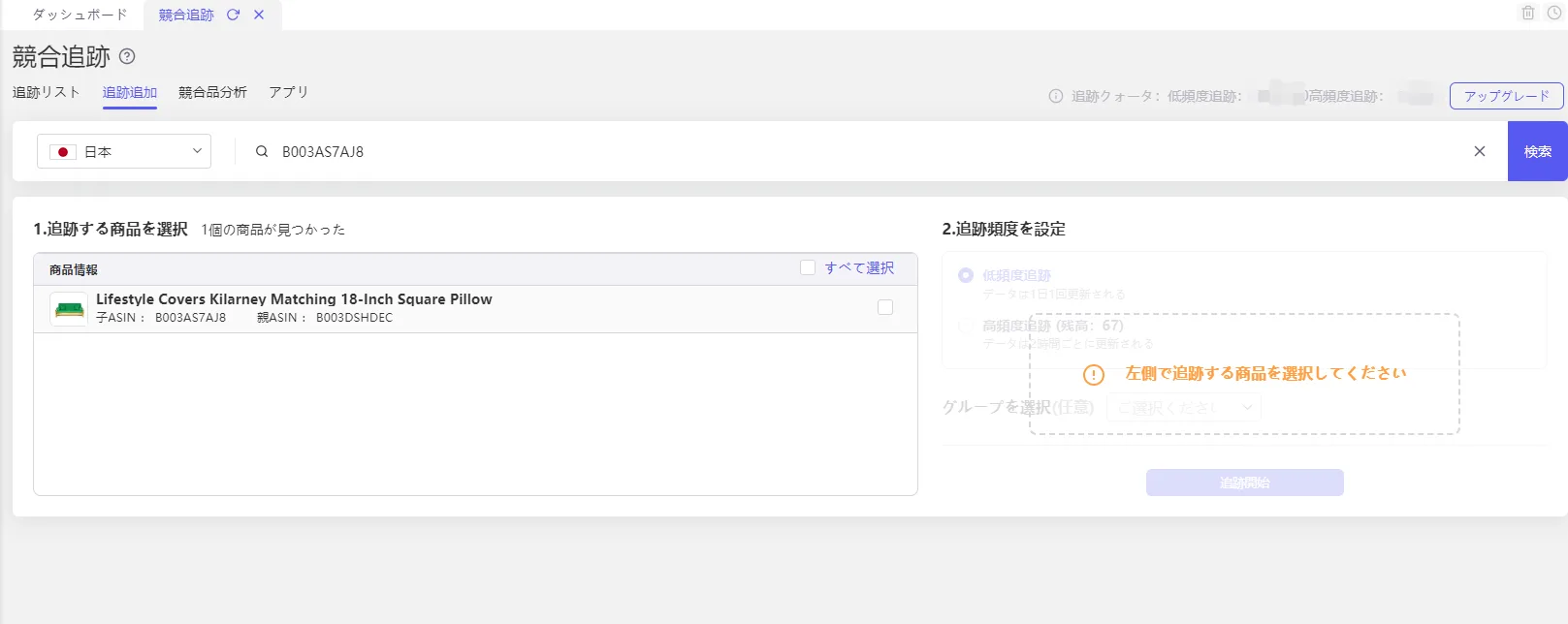Click the 商品情報 column header
The width and height of the screenshot is (1568, 624).
(74, 270)
